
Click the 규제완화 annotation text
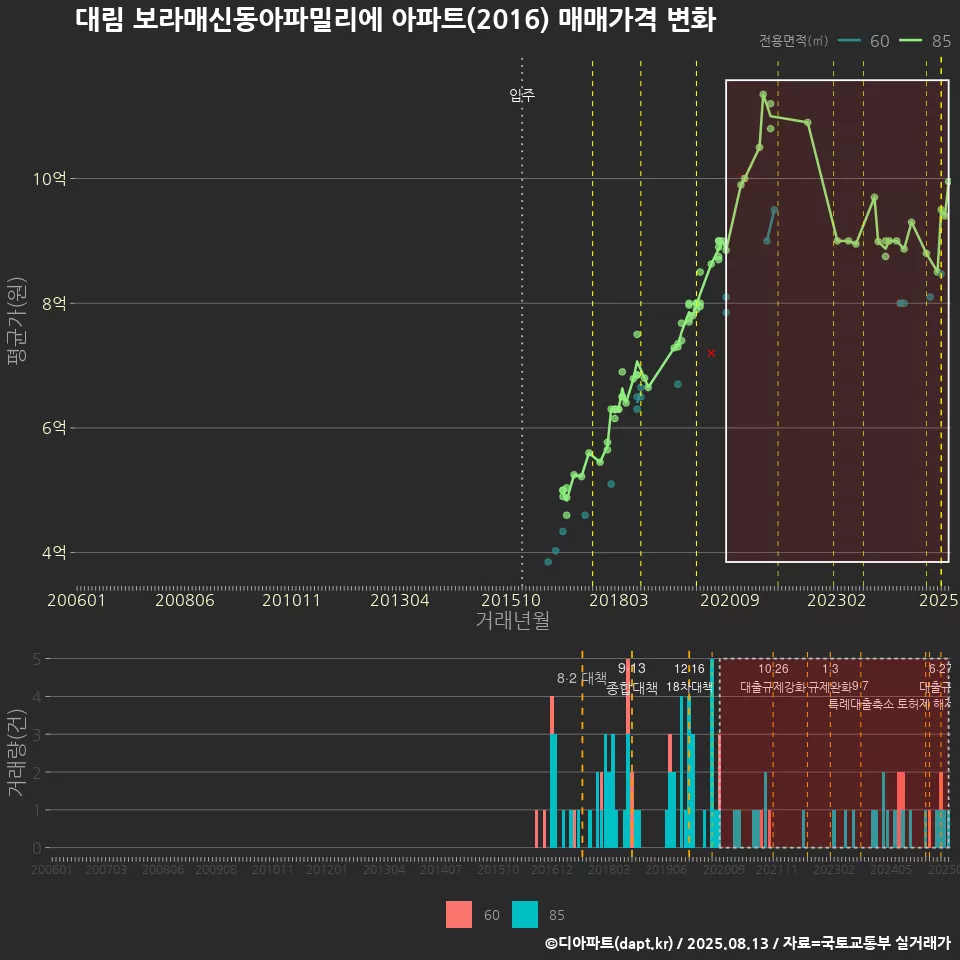(830, 687)
